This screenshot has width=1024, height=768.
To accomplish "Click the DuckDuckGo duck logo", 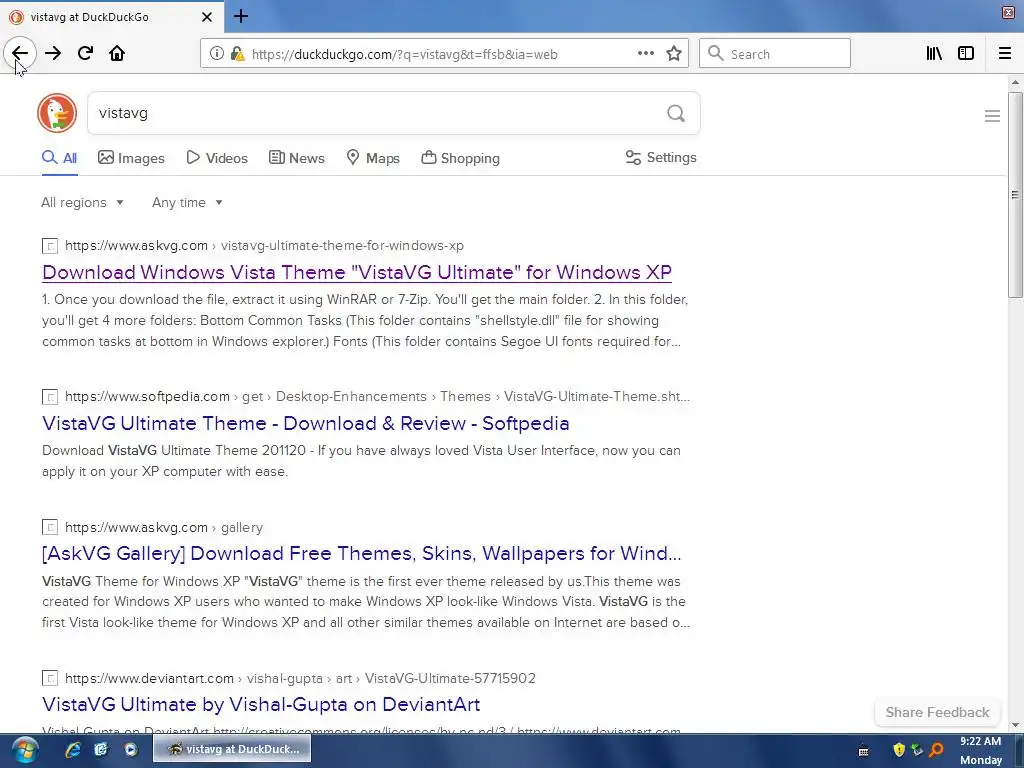I will coord(57,113).
